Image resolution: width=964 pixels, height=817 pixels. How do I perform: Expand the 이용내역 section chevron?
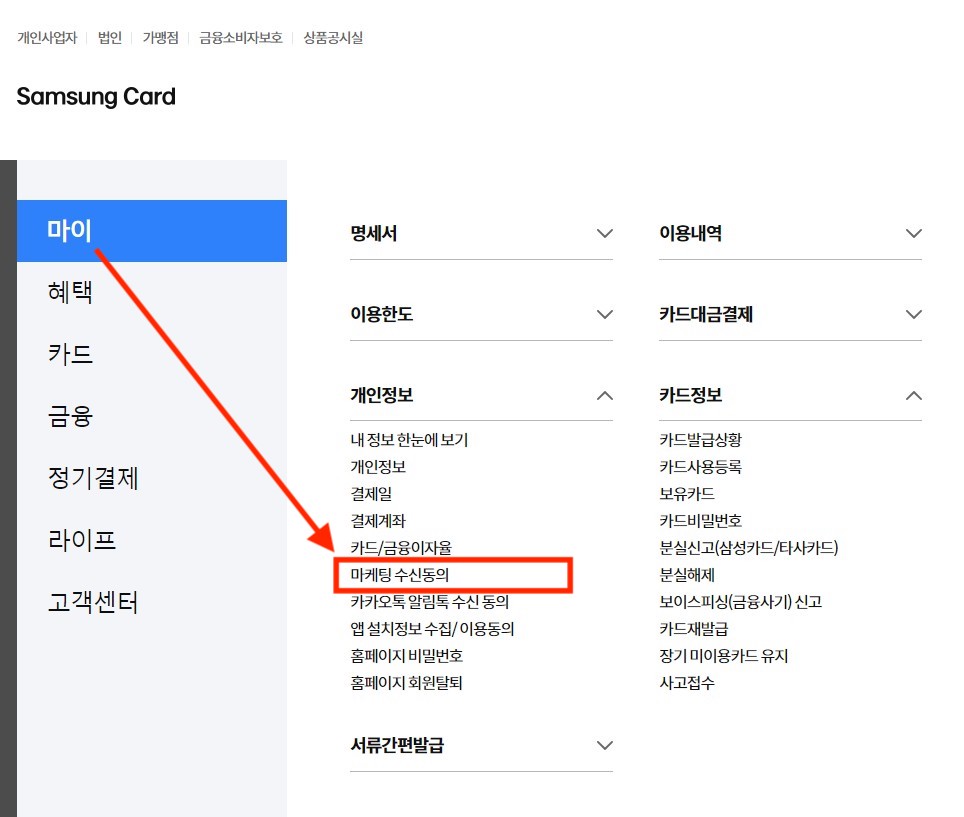[x=914, y=234]
